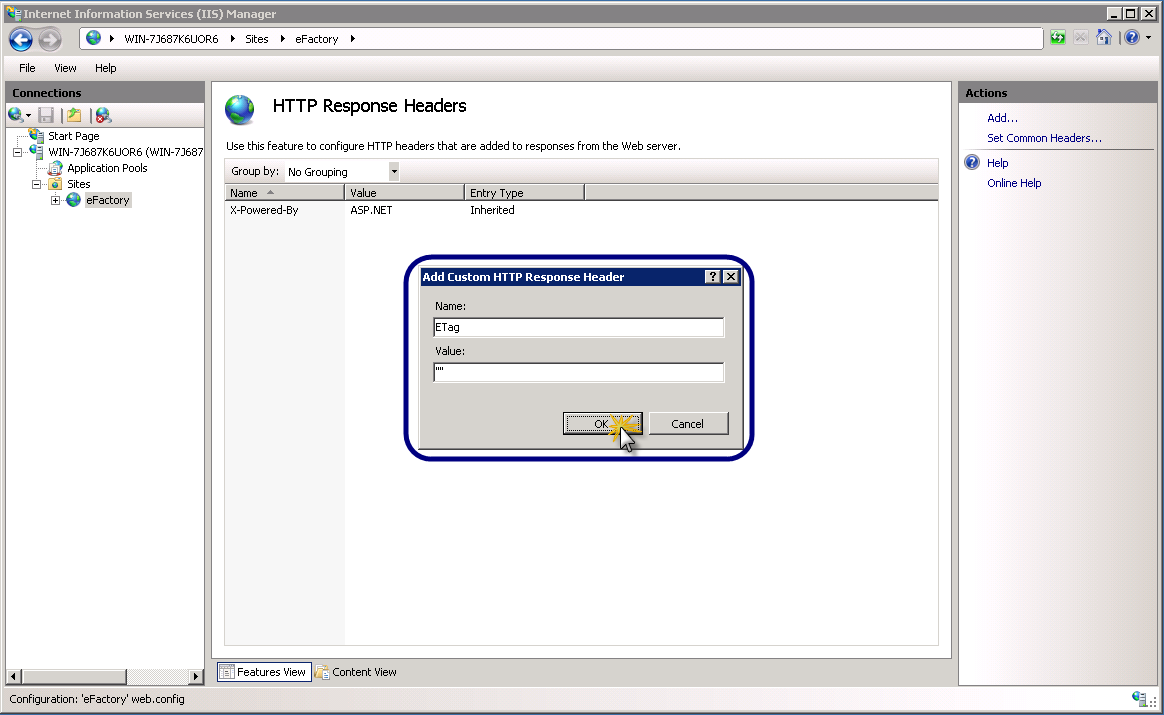Open the View menu
Viewport: 1164px width, 715px height.
pos(65,68)
